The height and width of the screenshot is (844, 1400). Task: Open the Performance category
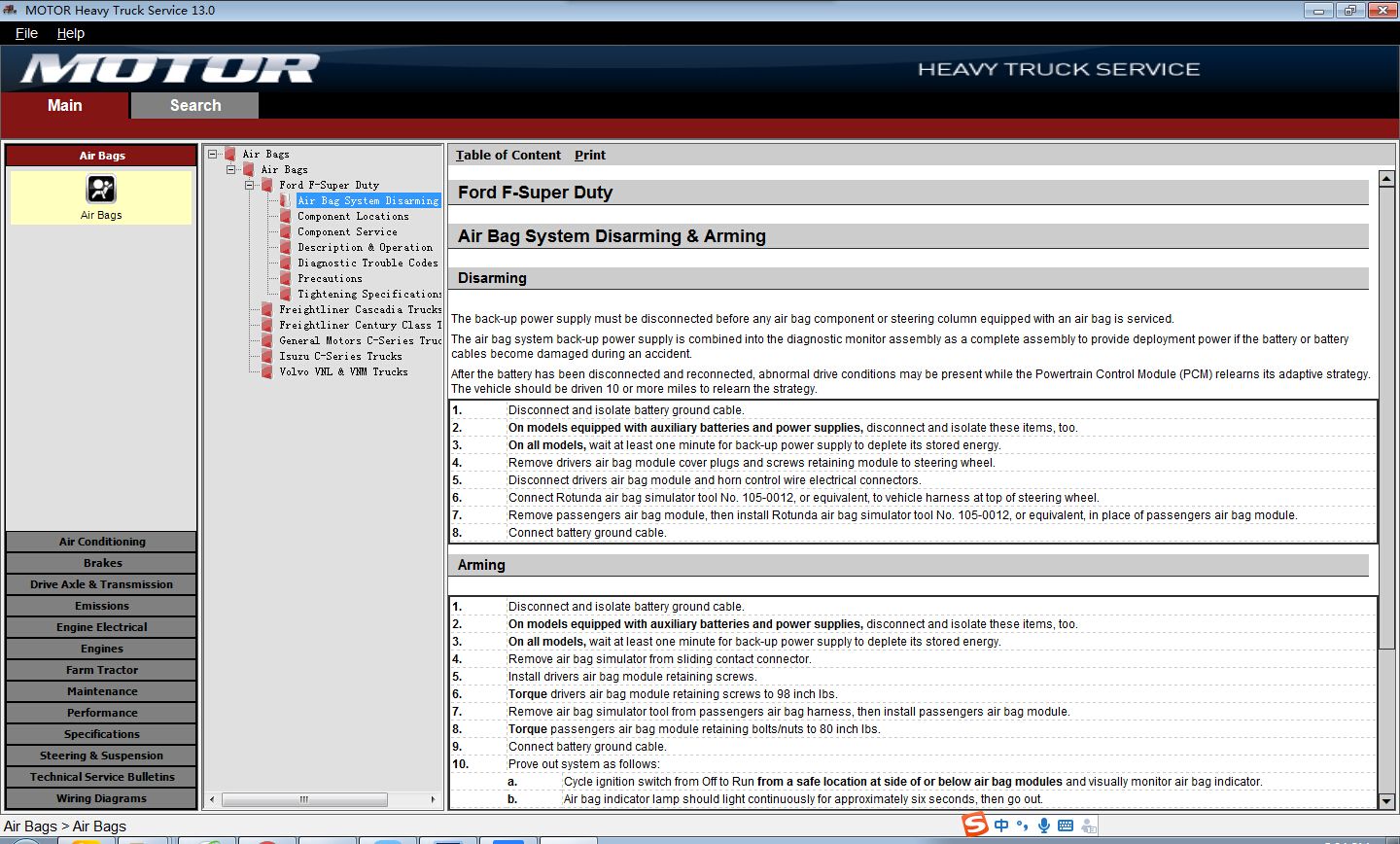click(x=102, y=713)
